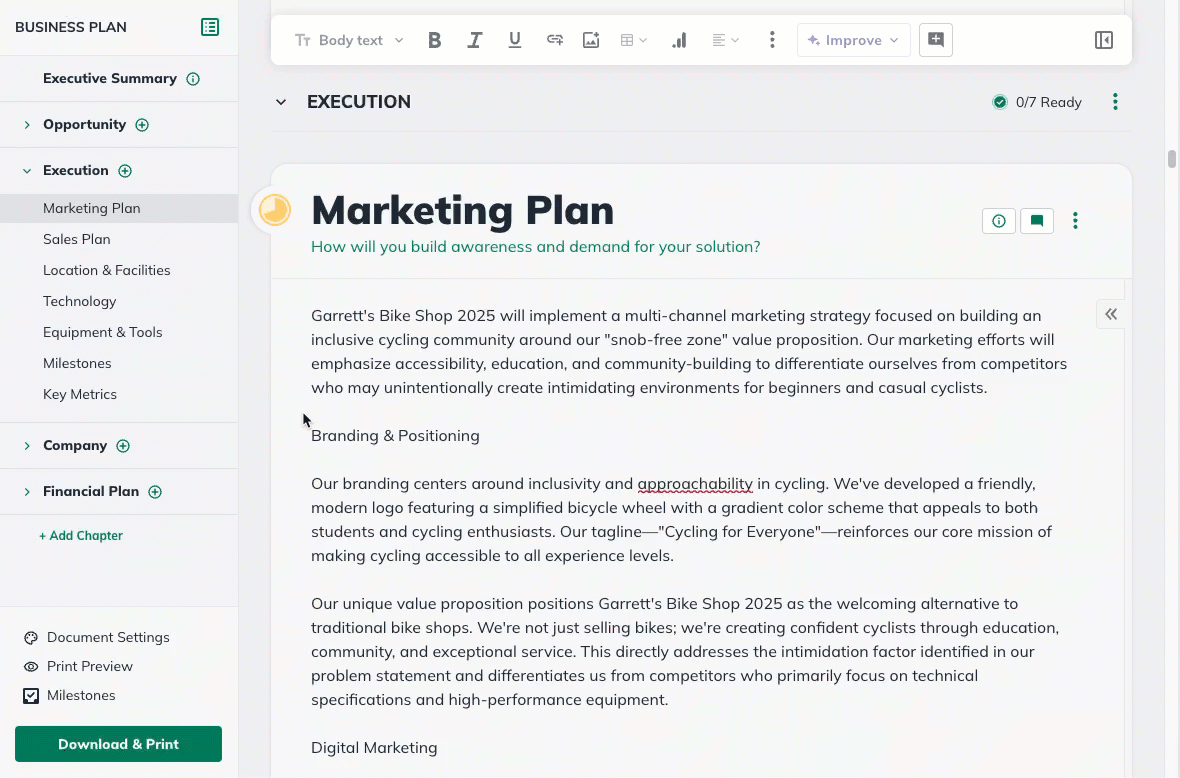
Task: Click the + Add Chapter link
Action: point(81,535)
